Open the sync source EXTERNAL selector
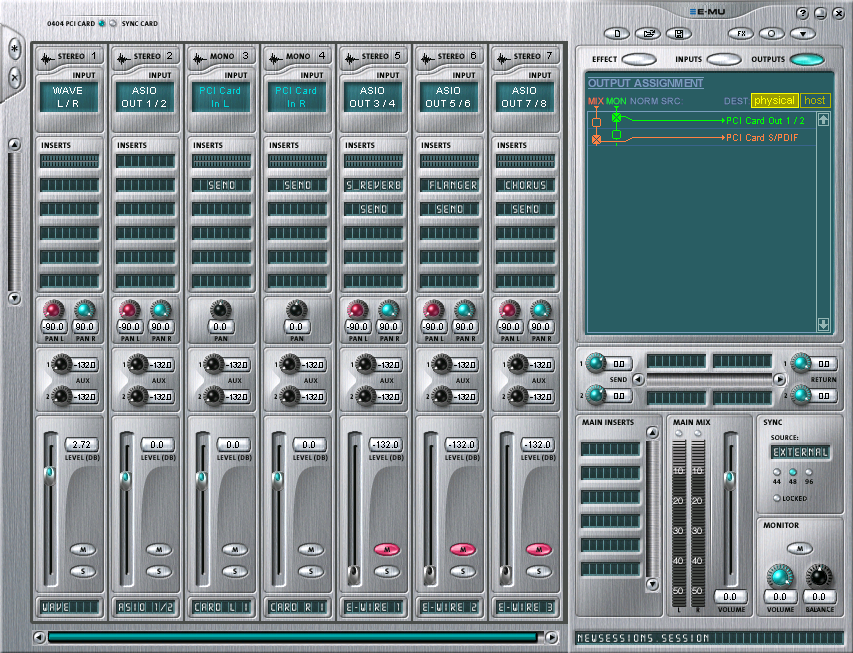 800,452
